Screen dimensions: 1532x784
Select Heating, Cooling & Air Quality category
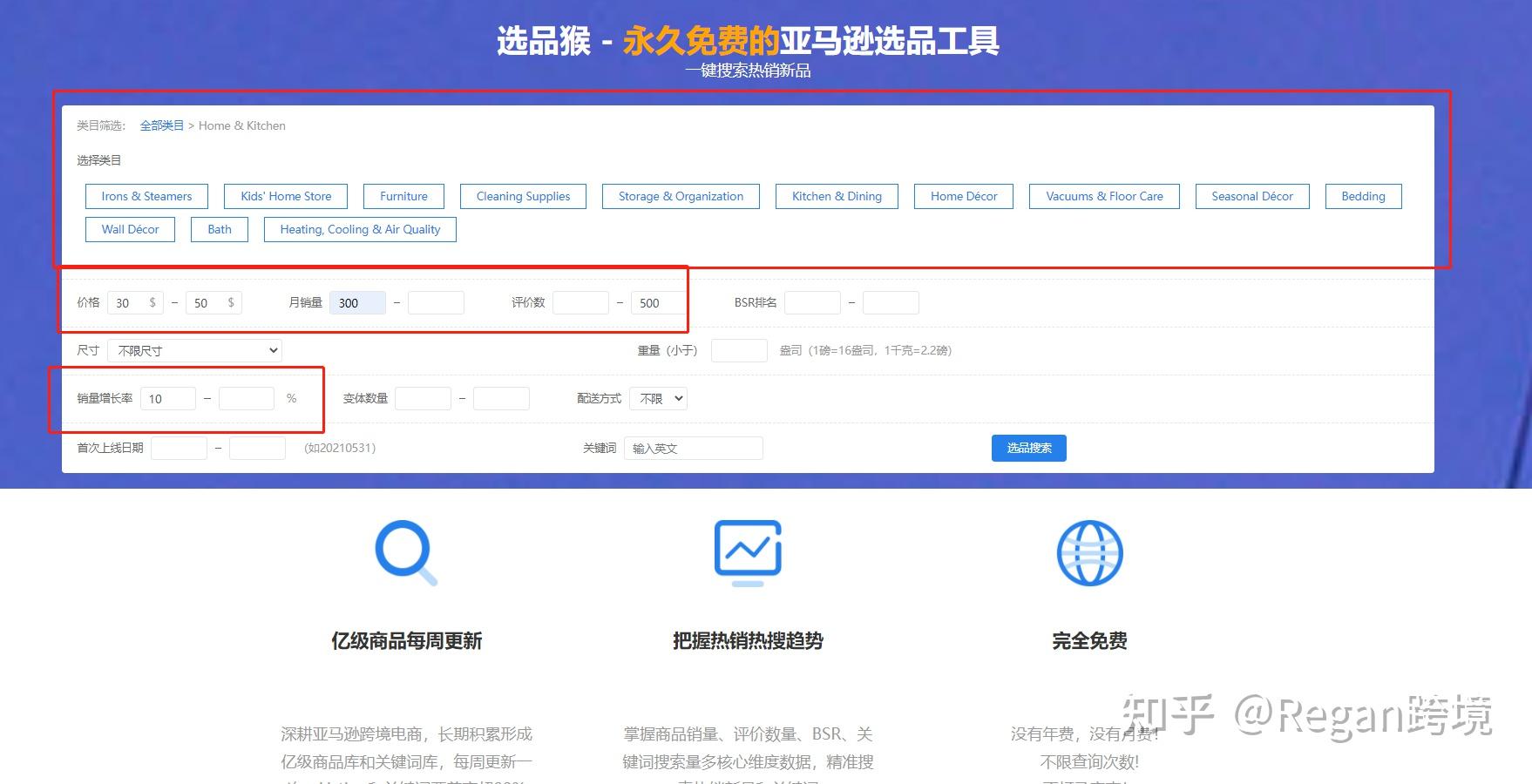point(360,229)
